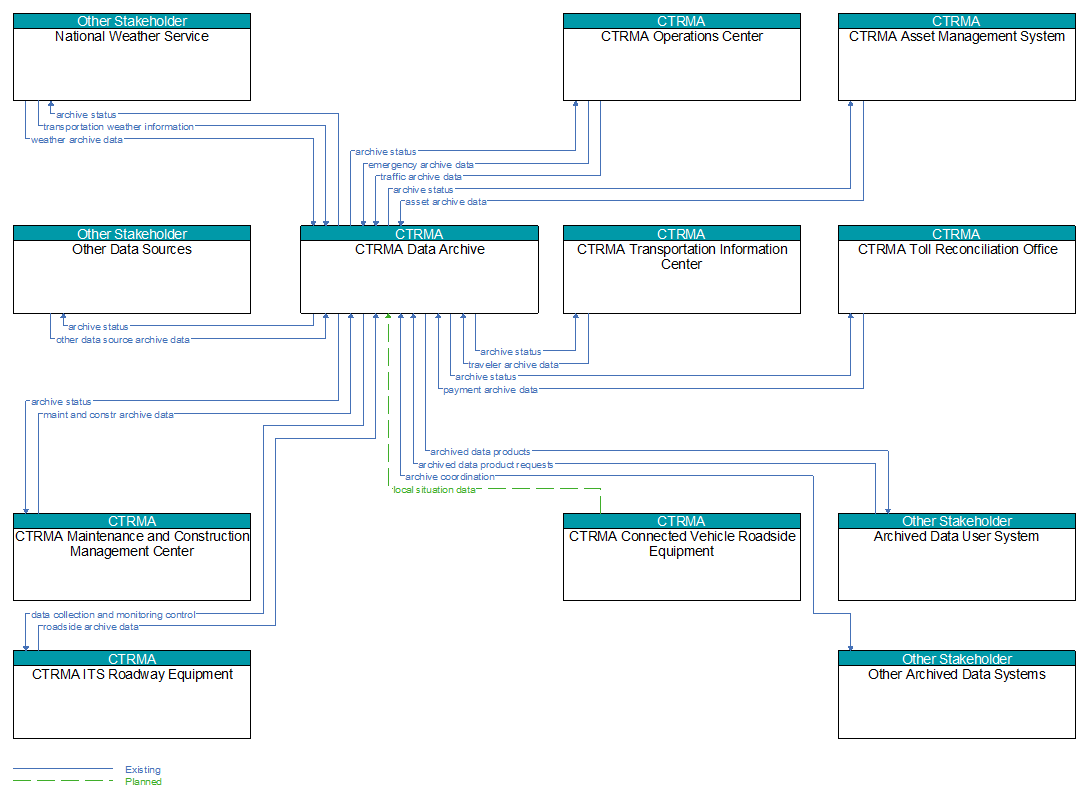
Task: Click 'transportation weather information' flow label
Action: coord(118,127)
